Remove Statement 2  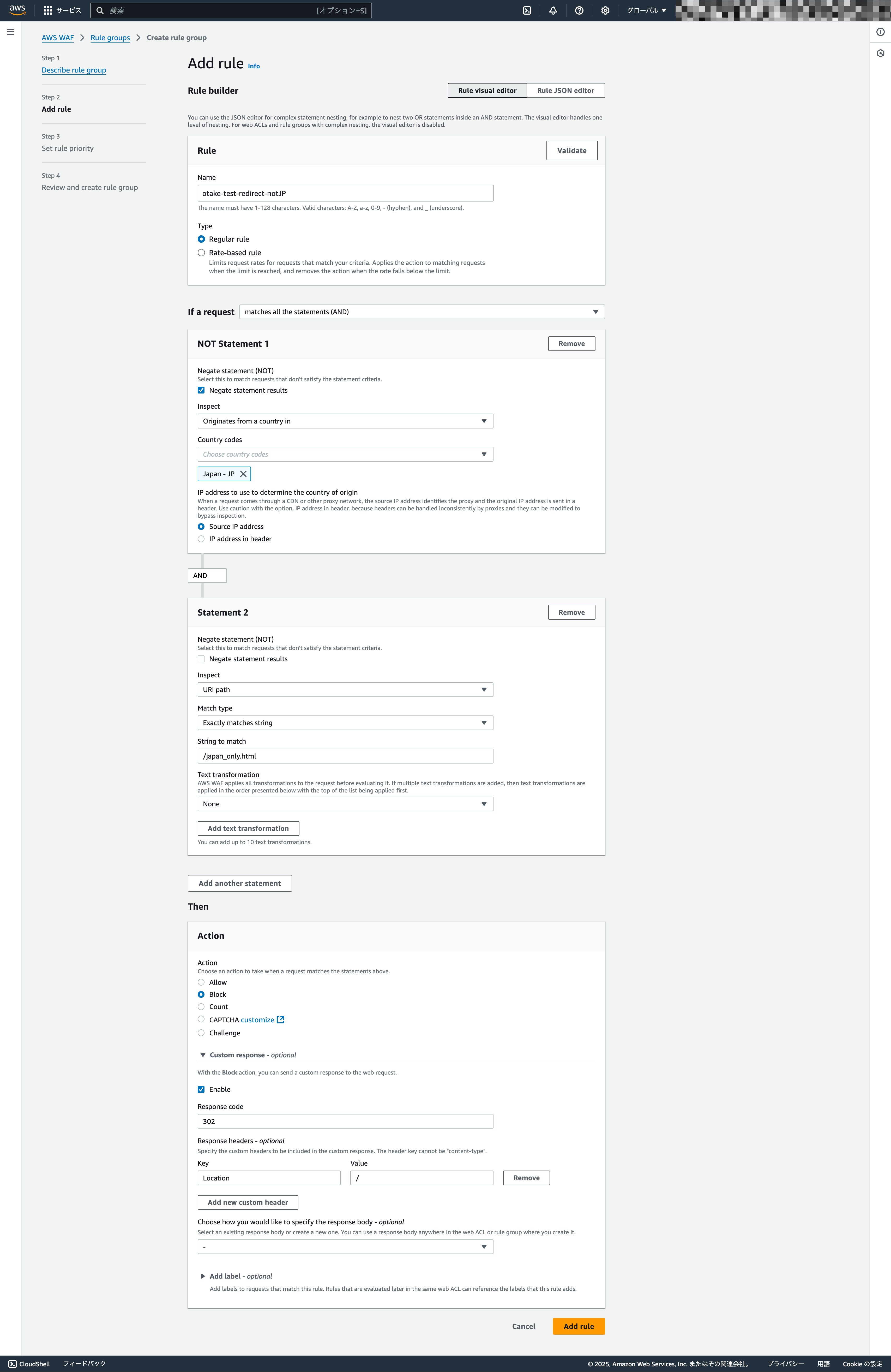[572, 612]
